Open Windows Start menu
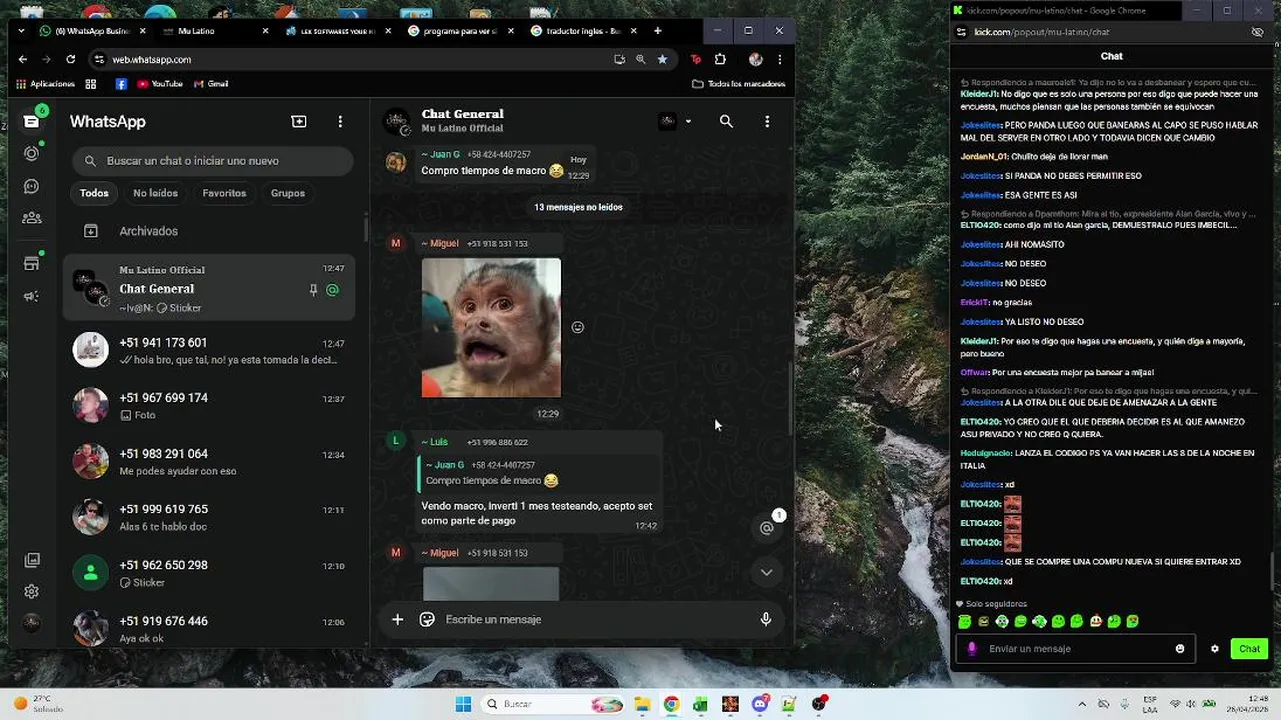The width and height of the screenshot is (1281, 720). point(463,704)
